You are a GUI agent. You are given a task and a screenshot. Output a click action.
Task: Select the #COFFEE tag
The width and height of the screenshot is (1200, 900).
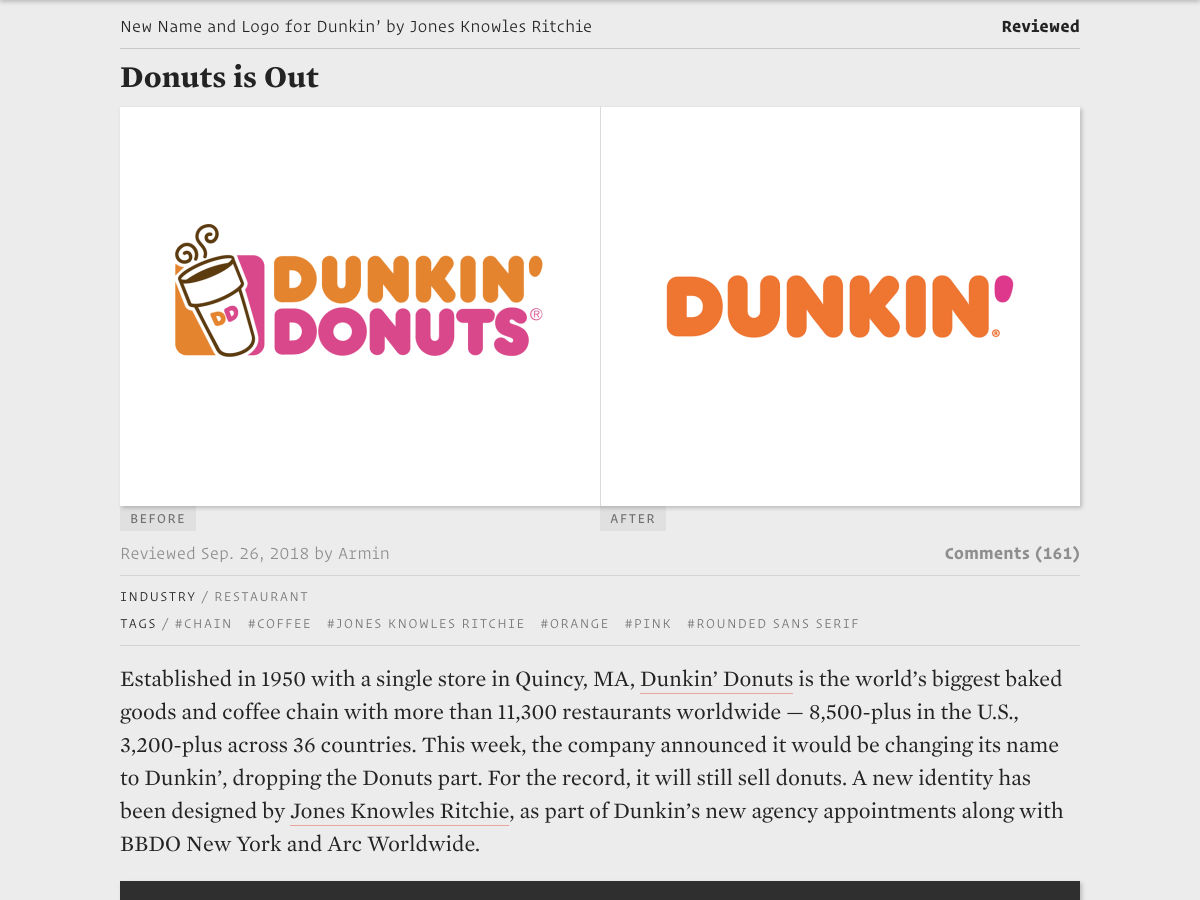pos(279,623)
